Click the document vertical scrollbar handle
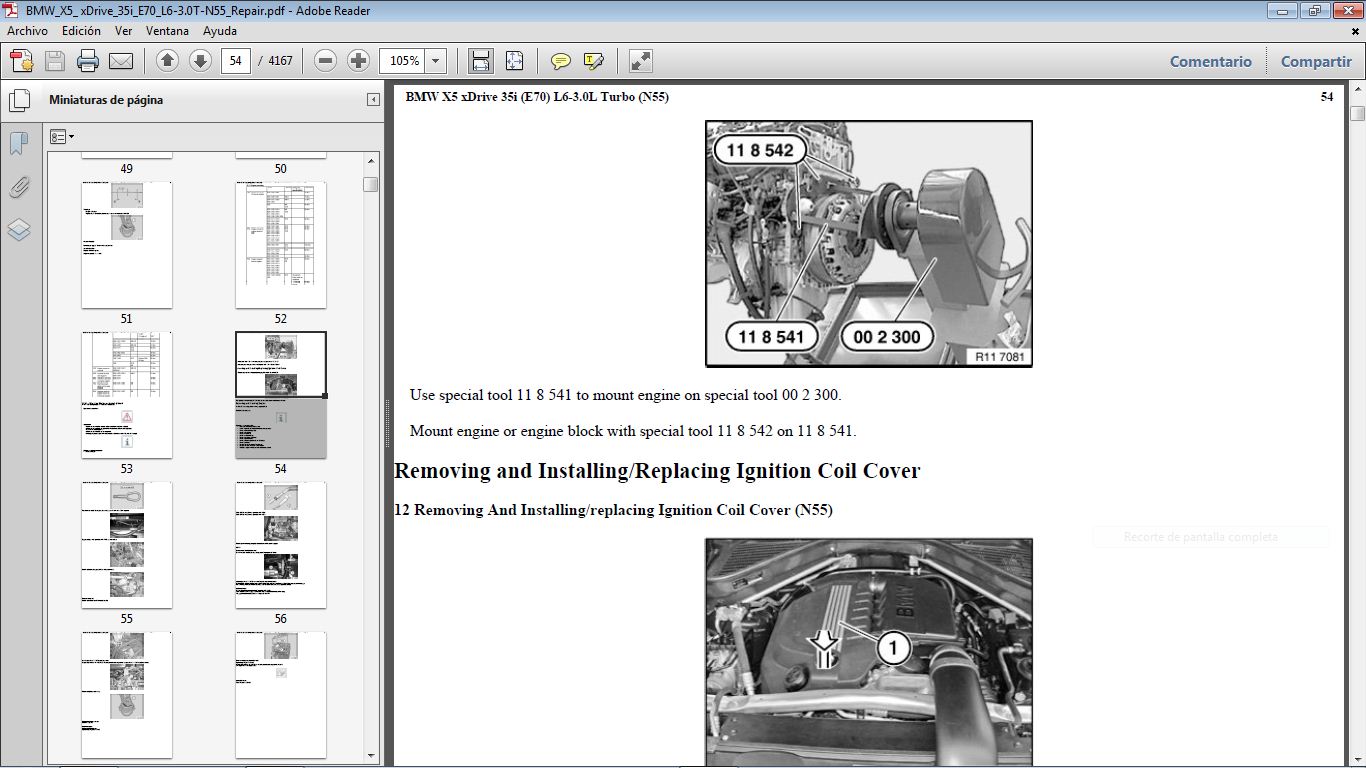 (1357, 113)
